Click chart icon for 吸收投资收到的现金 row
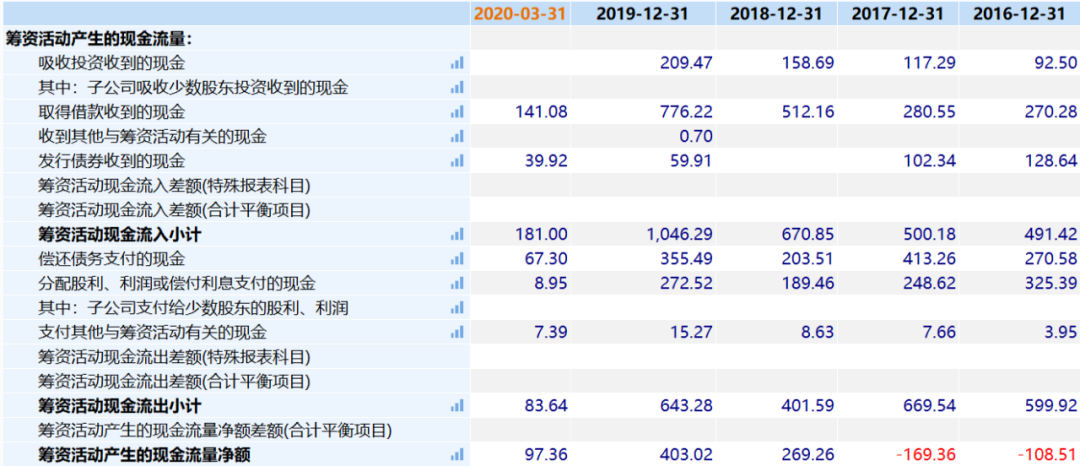The width and height of the screenshot is (1080, 466). pos(457,63)
